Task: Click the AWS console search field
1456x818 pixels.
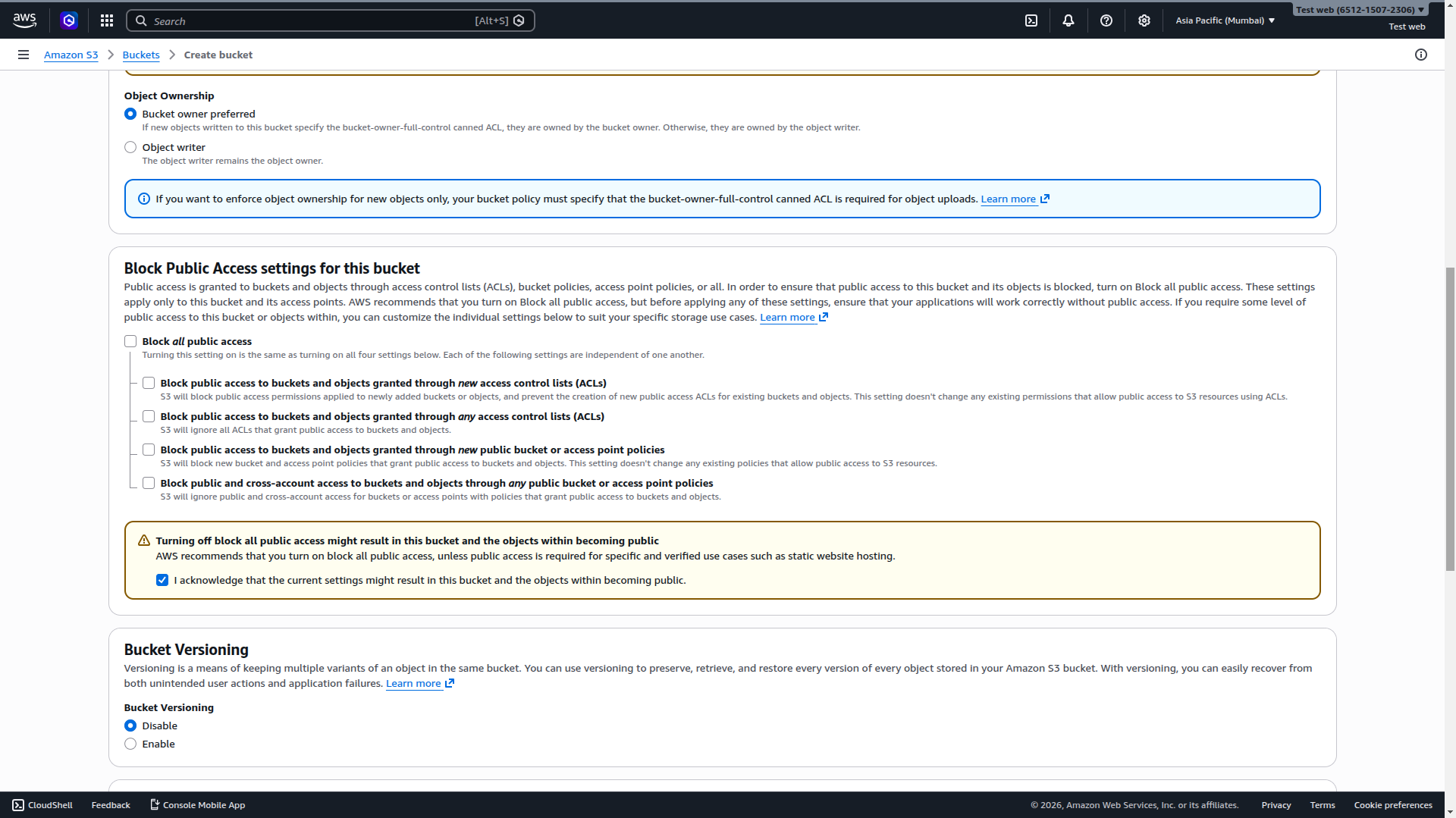Action: pos(330,20)
